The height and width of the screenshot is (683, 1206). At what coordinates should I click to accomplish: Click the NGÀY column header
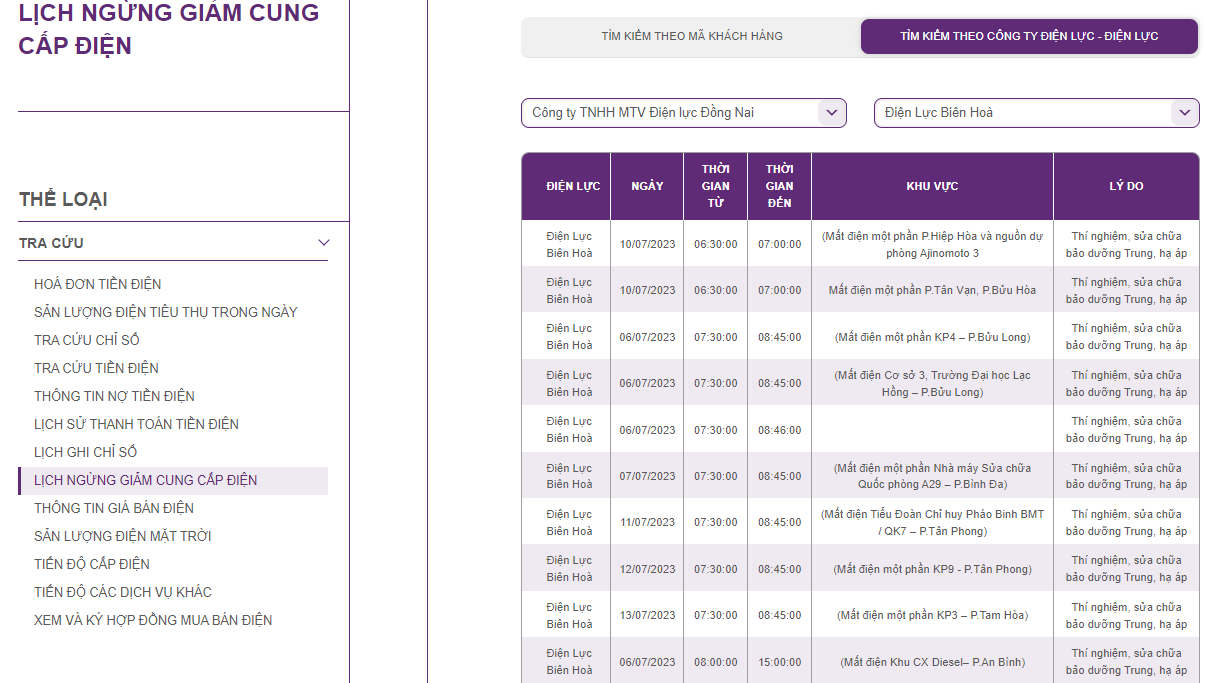click(647, 186)
